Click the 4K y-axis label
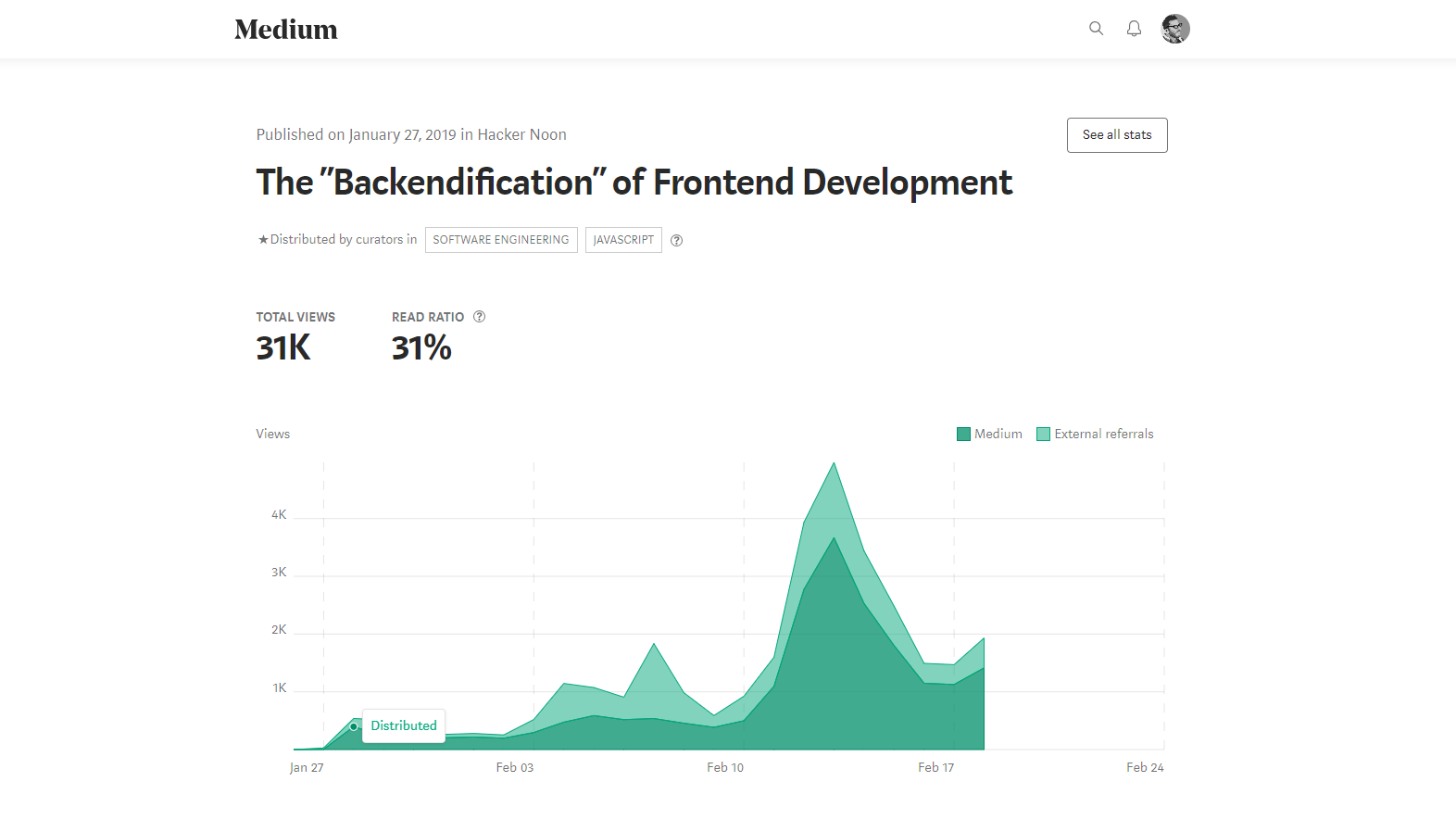The width and height of the screenshot is (1456, 832). click(x=279, y=515)
